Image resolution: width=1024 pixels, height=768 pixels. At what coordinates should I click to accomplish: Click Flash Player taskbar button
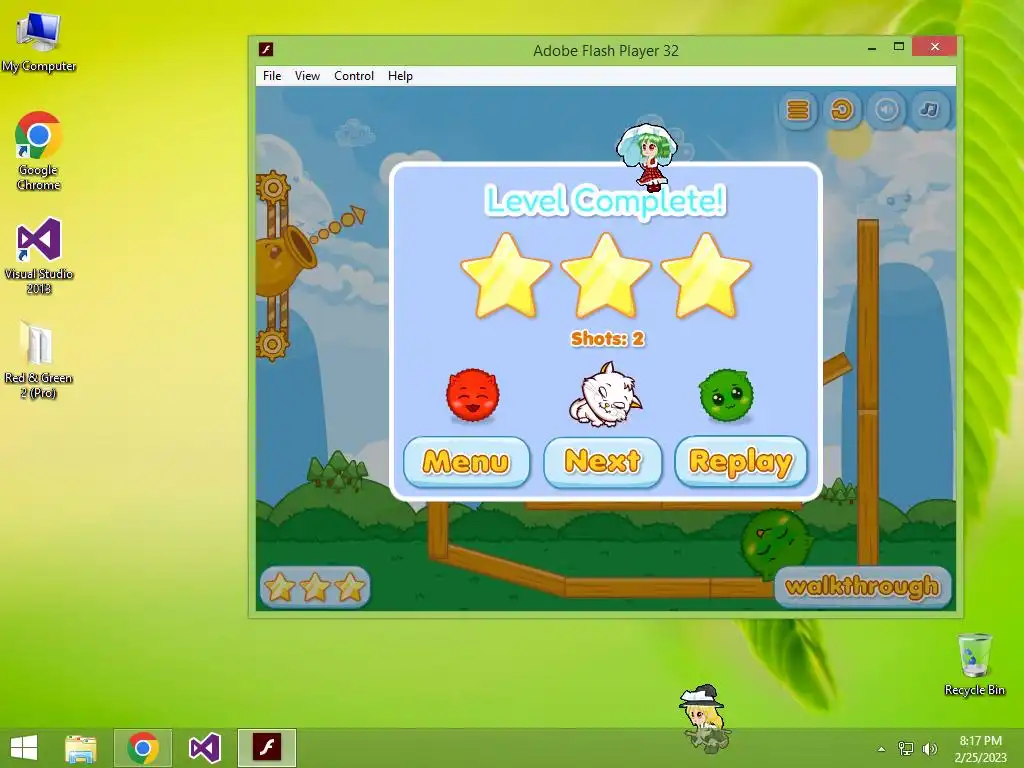pyautogui.click(x=266, y=748)
